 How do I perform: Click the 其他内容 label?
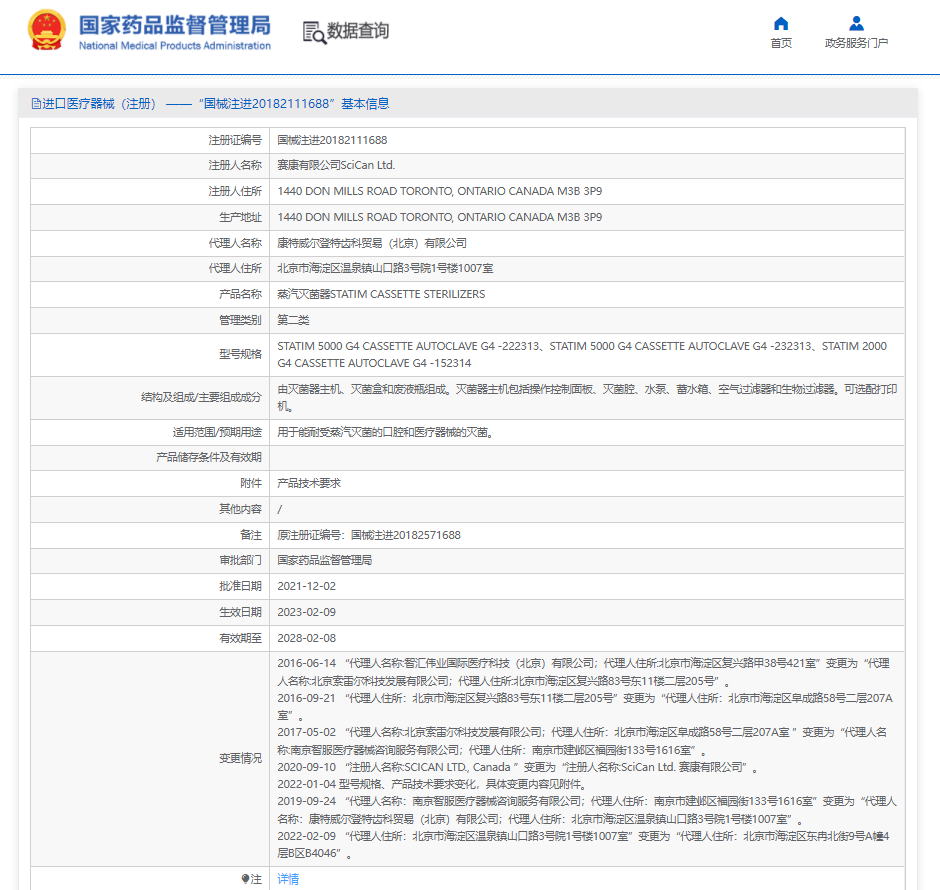click(x=240, y=509)
